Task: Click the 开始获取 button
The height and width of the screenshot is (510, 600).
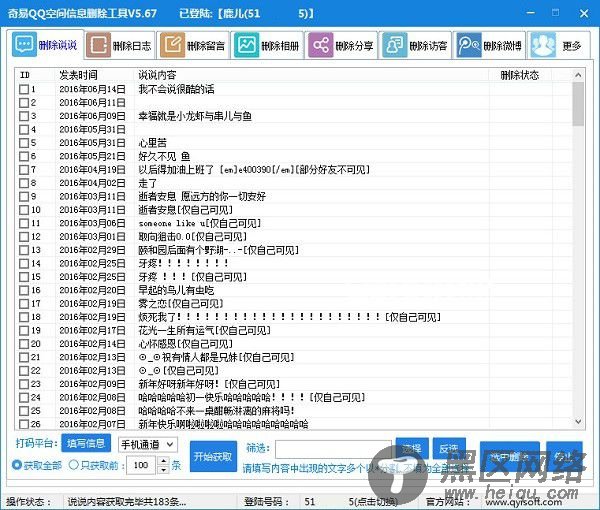Action: click(213, 456)
